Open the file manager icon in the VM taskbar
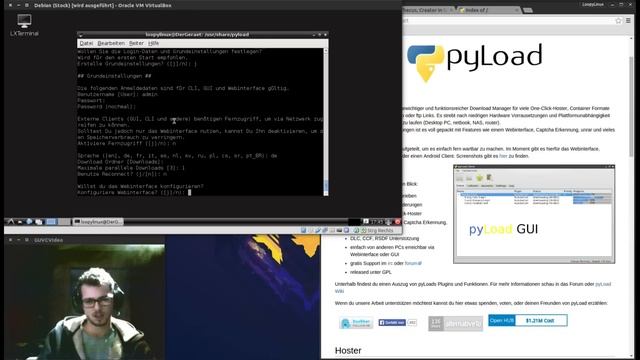The width and height of the screenshot is (640, 360). click(x=20, y=222)
